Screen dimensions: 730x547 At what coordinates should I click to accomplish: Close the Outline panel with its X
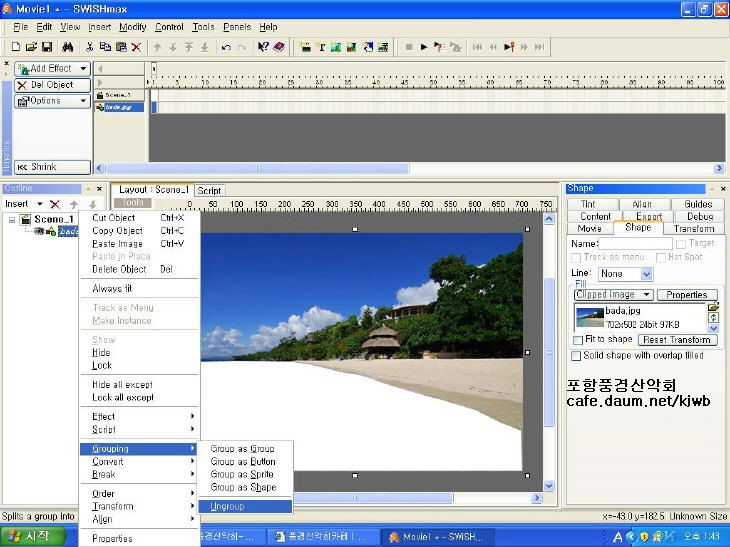(99, 189)
